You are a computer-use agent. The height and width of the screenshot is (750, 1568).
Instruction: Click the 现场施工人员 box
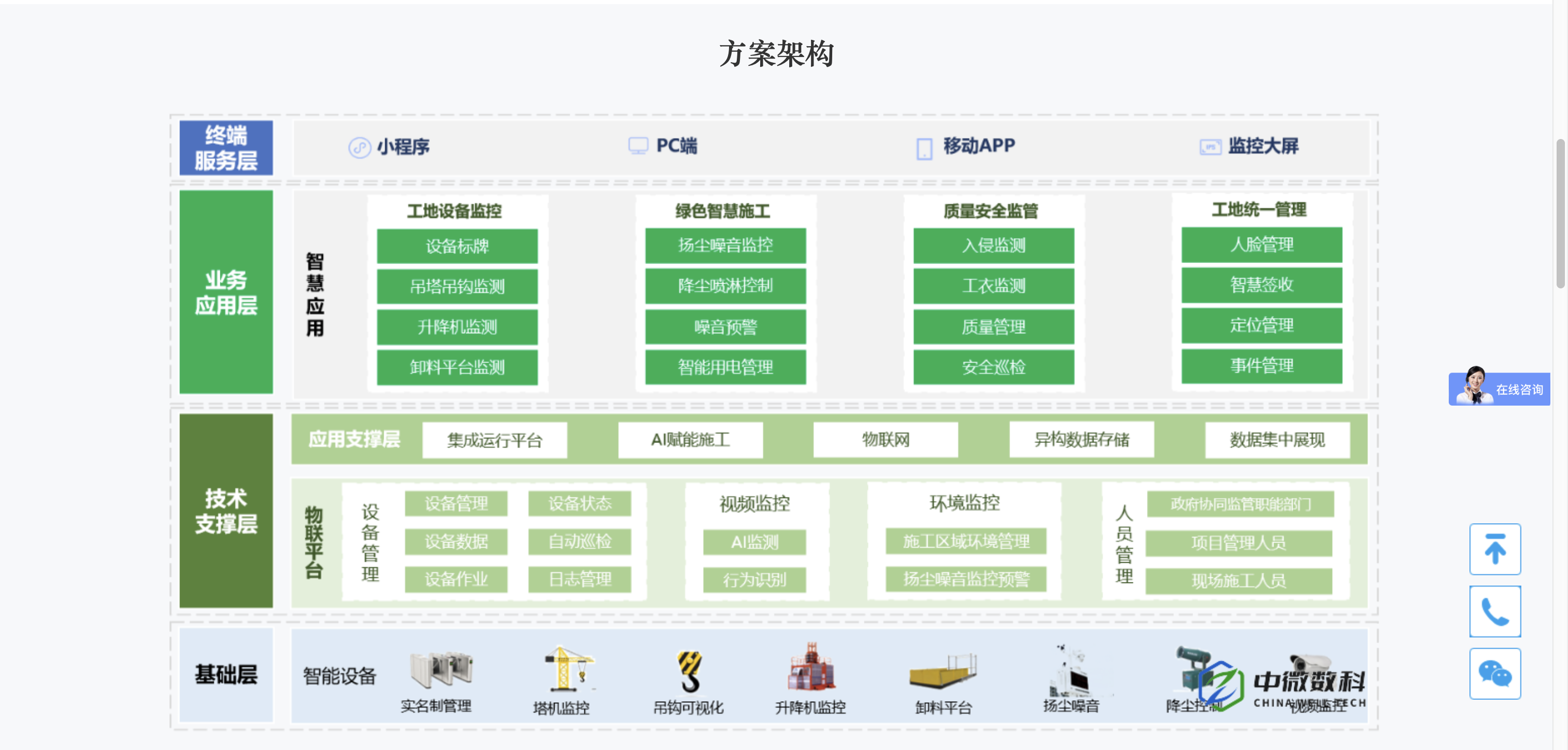click(1239, 581)
